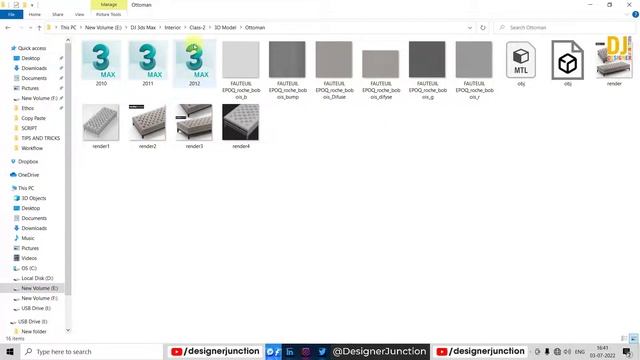Open Documents under Quick access

34,78
